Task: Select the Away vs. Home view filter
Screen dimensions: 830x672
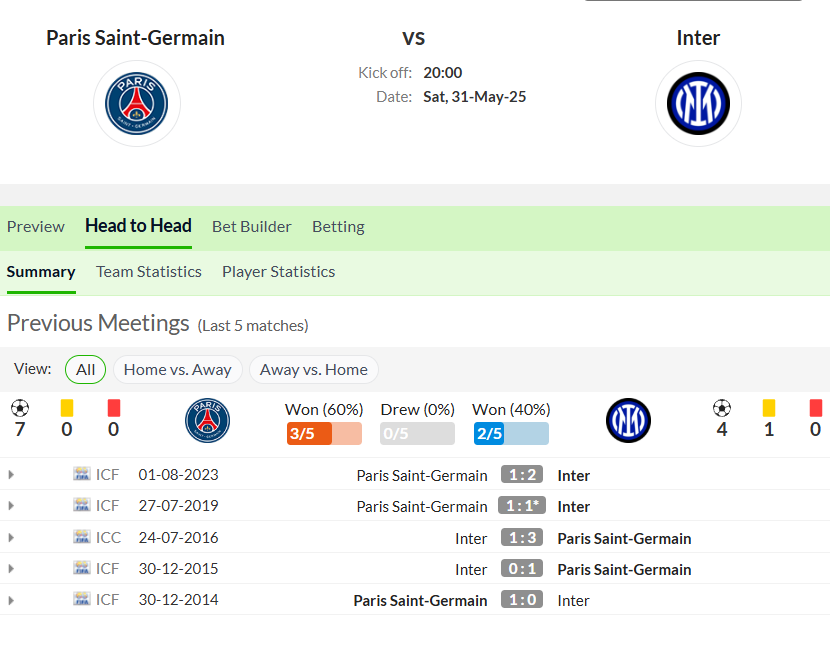Action: pos(313,369)
